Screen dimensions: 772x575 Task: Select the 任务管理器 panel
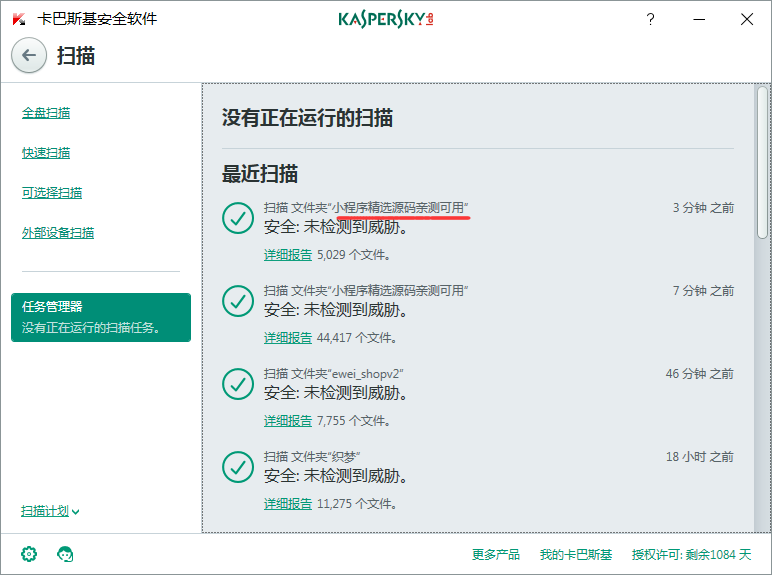101,317
